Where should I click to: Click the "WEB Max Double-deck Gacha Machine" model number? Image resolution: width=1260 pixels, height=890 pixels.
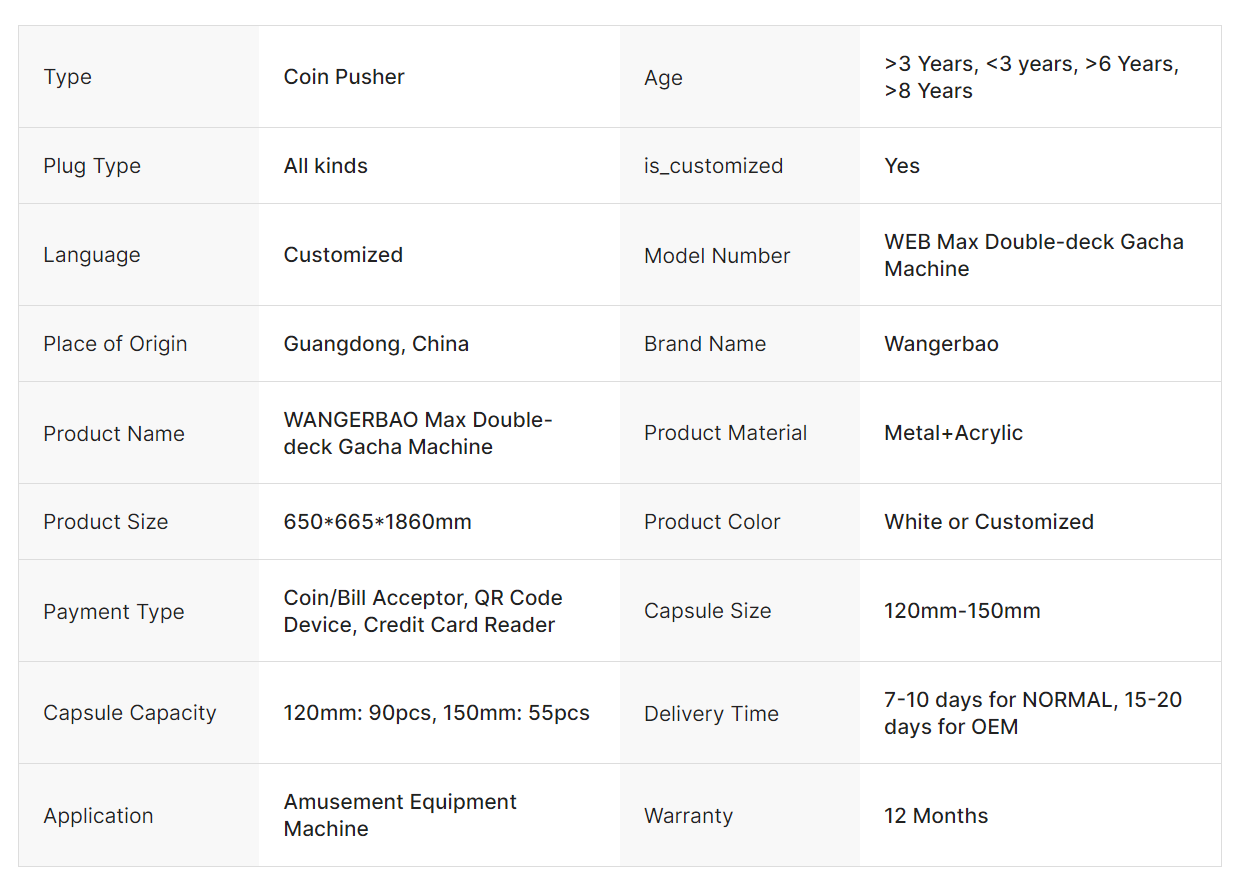tap(1033, 255)
